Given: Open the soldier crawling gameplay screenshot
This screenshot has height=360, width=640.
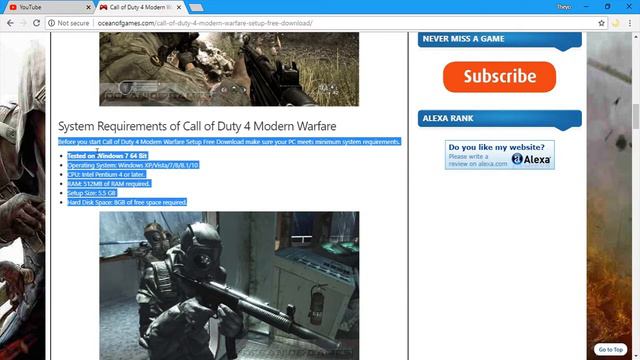Looking at the screenshot, I should [x=229, y=69].
